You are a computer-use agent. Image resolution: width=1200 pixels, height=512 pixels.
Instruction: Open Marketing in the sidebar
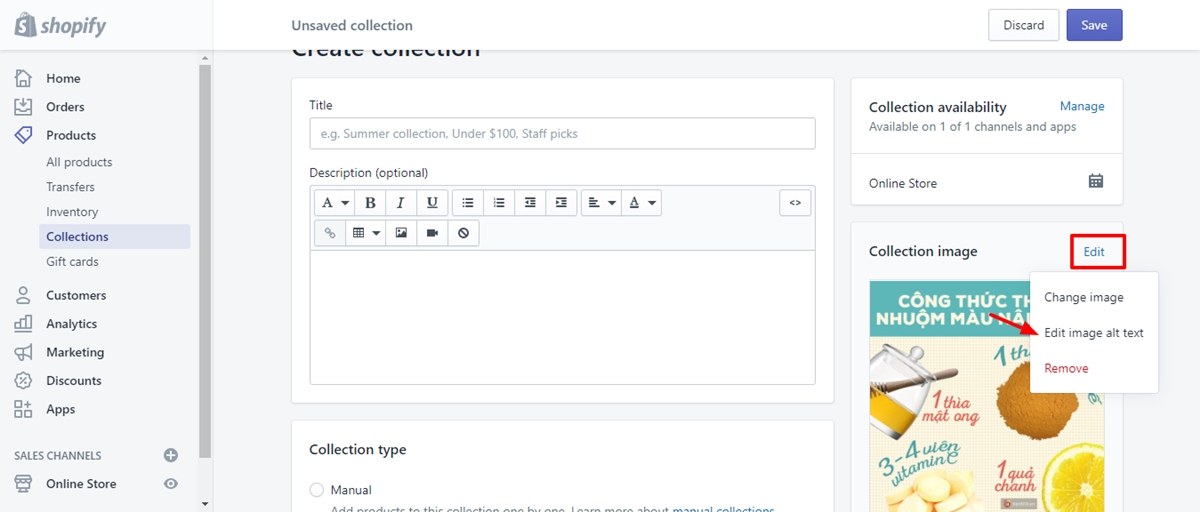point(75,352)
